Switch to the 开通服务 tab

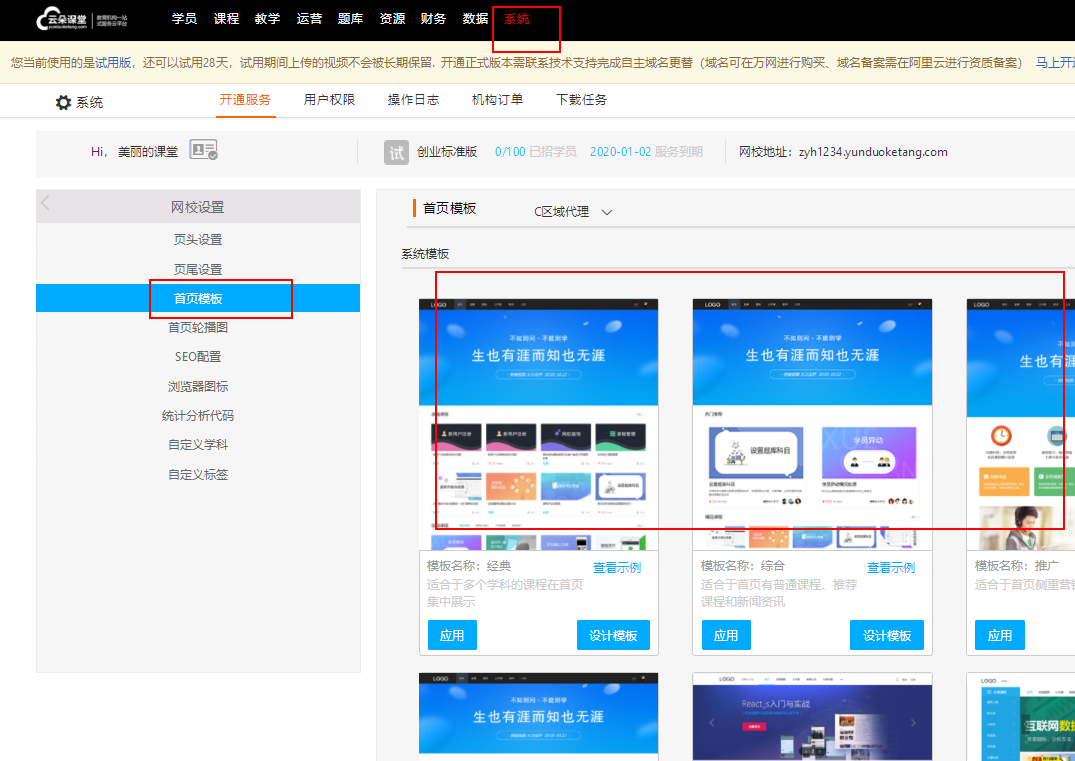245,100
